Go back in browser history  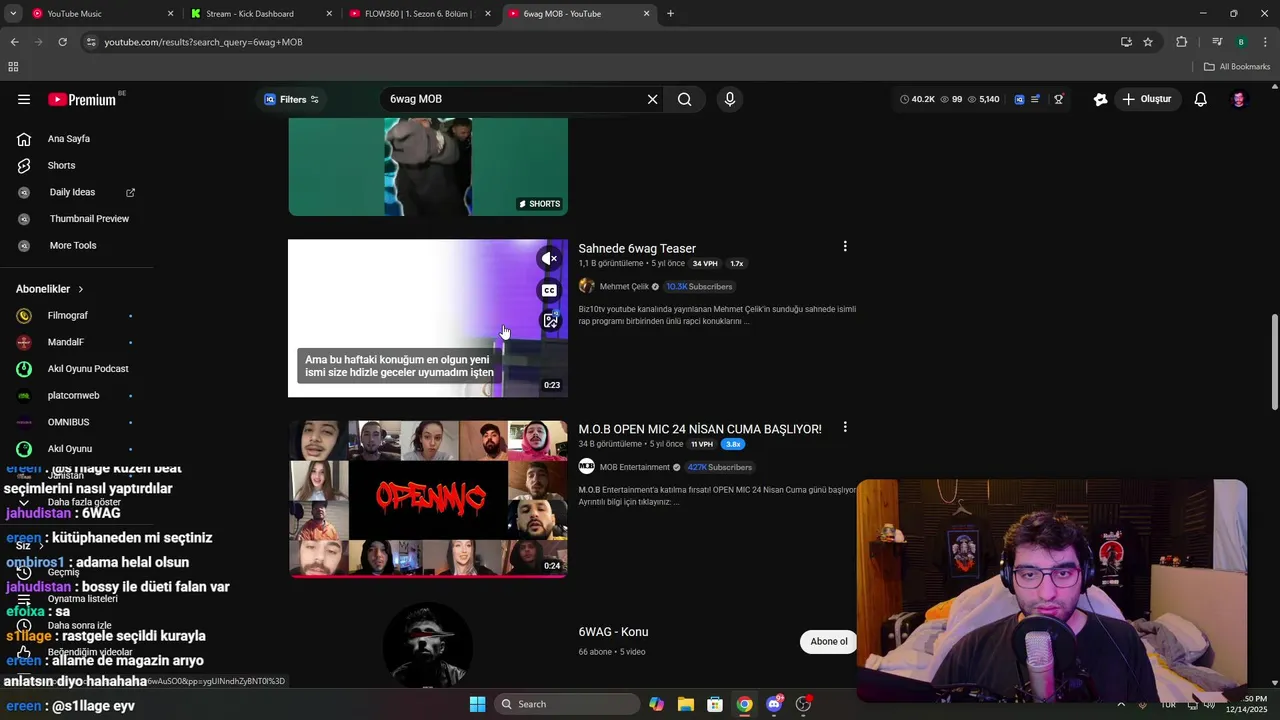coord(14,42)
